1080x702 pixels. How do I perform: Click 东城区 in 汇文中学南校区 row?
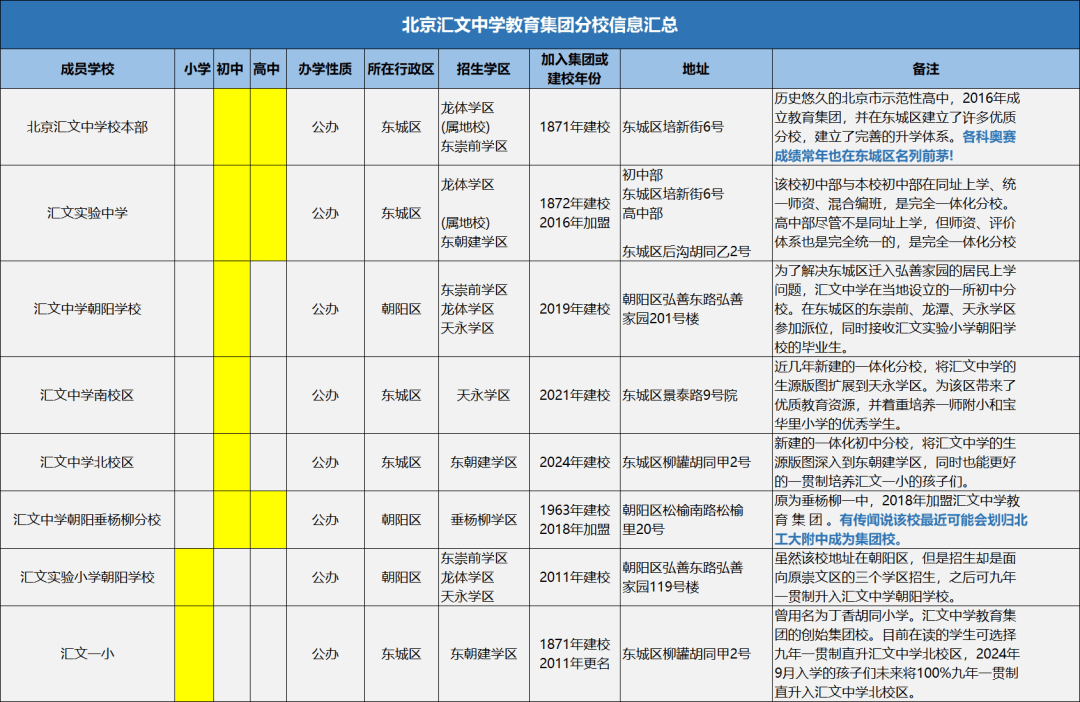[401, 395]
